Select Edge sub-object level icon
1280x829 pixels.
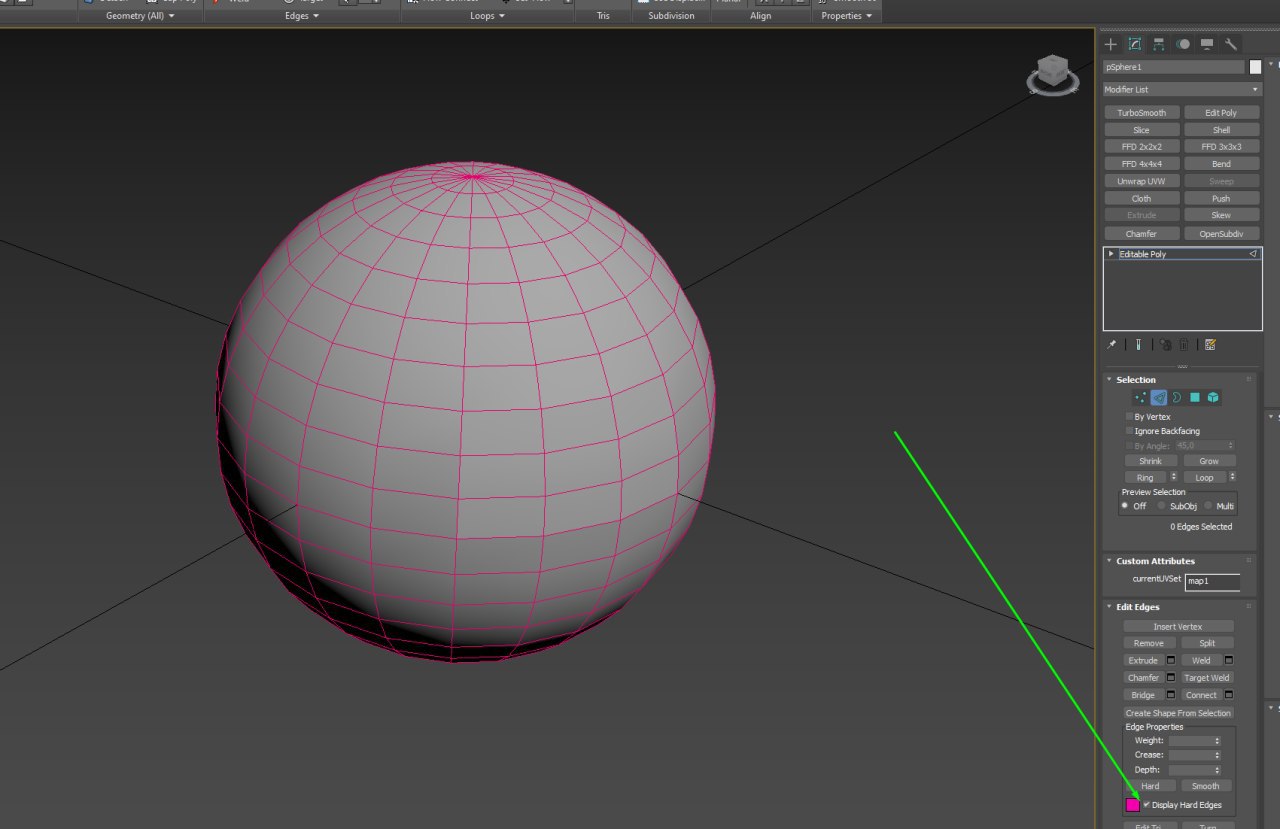pos(1159,397)
